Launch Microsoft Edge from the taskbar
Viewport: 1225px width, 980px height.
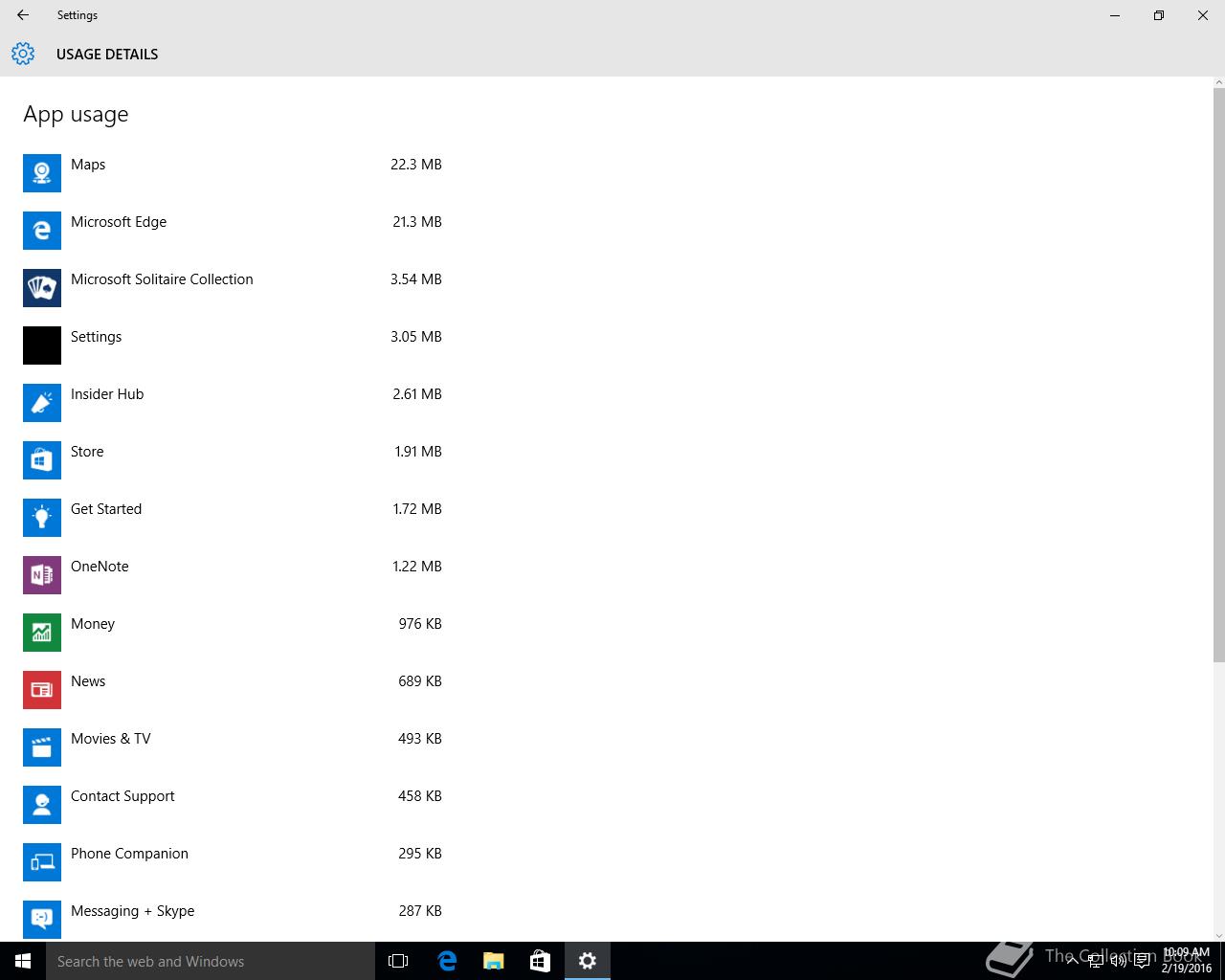[x=447, y=961]
